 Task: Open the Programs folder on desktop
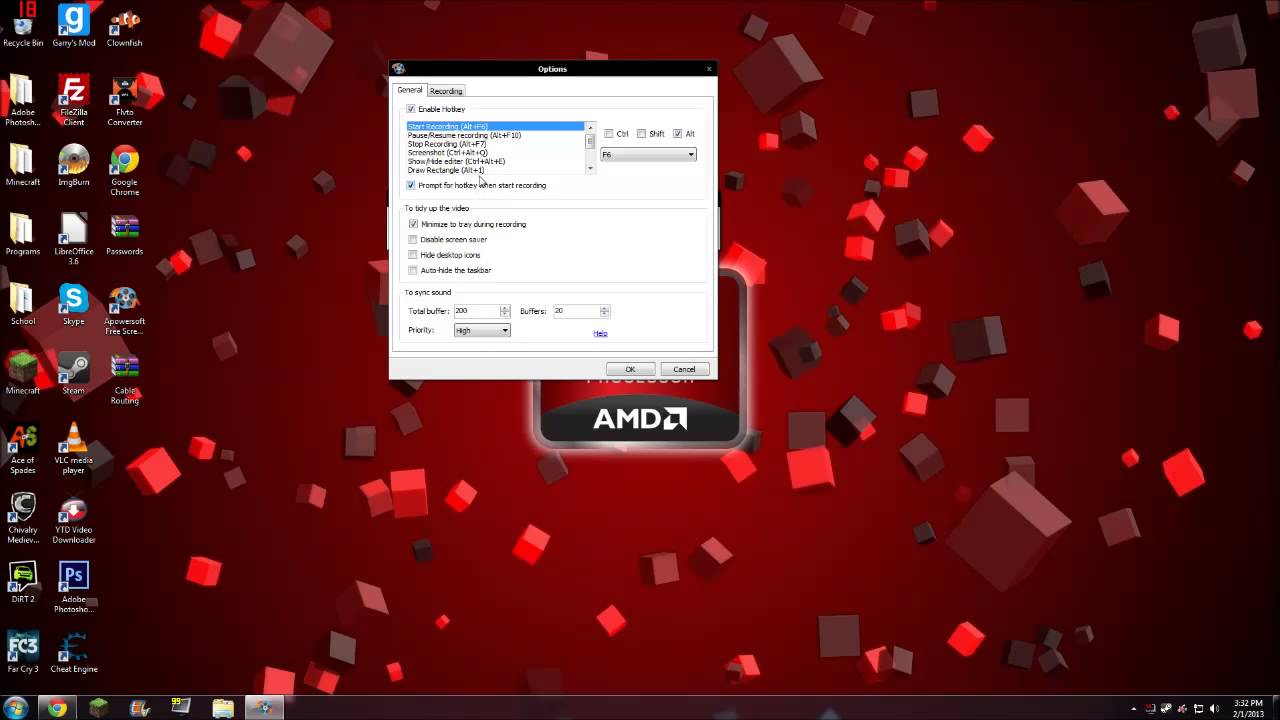coord(23,235)
